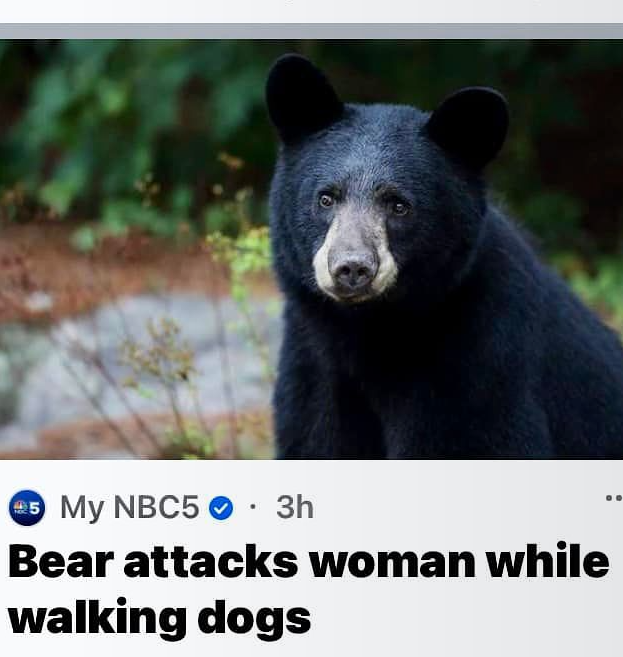Viewport: 623px width, 657px height.
Task: Open the headline 'Bear attacks woman while'
Action: coord(308,562)
